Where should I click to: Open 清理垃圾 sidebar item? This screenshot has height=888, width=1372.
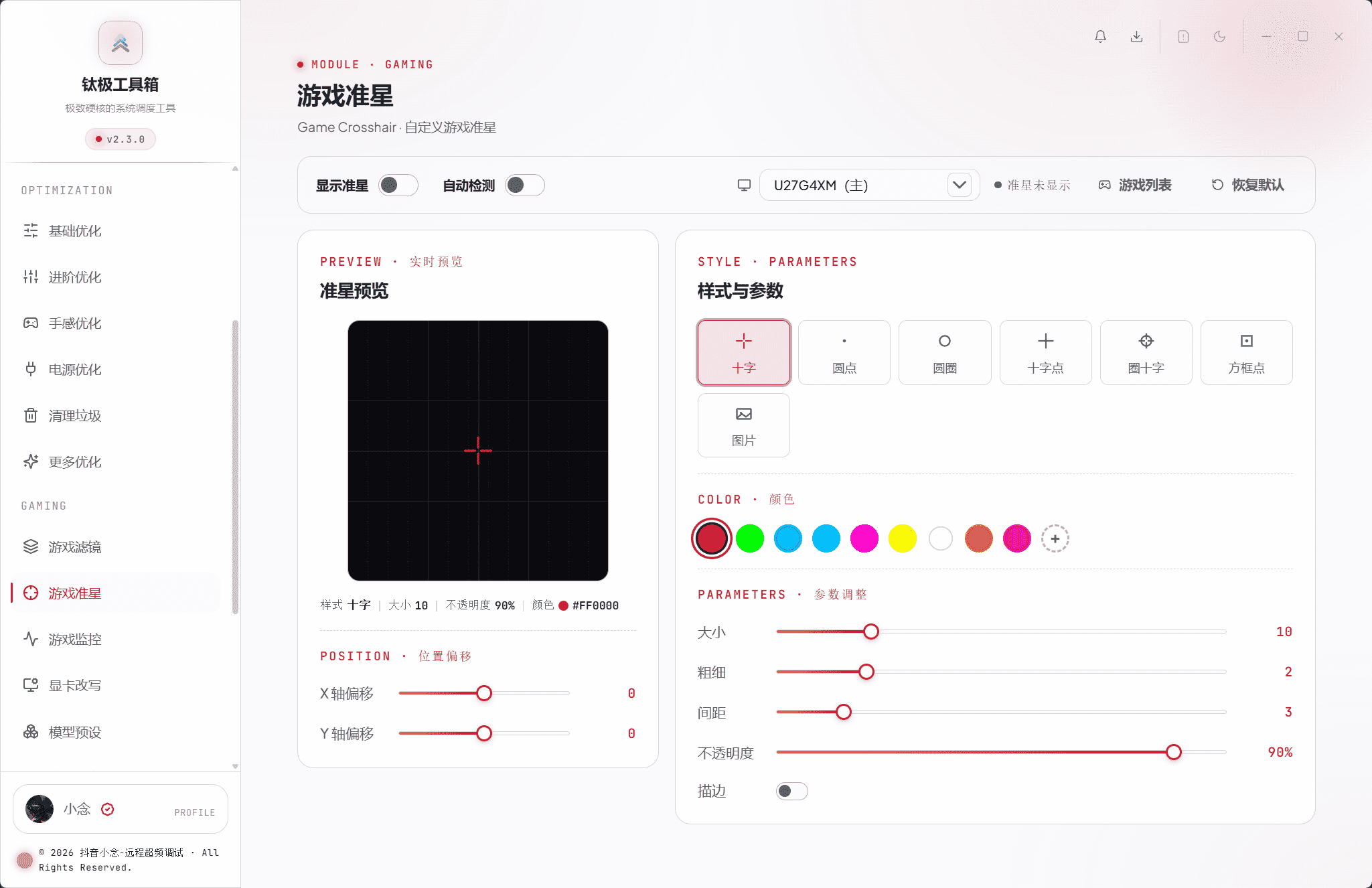pos(115,416)
